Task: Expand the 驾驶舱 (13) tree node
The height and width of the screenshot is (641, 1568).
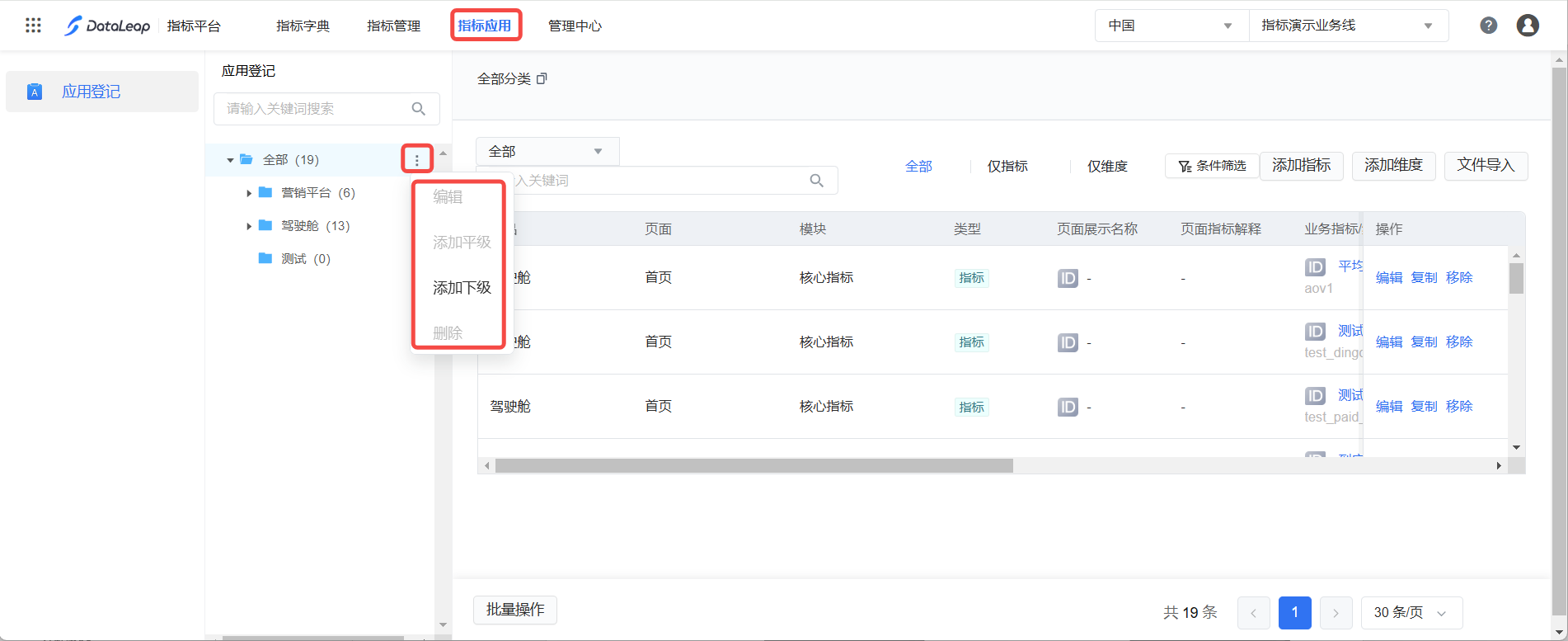Action: pyautogui.click(x=249, y=226)
